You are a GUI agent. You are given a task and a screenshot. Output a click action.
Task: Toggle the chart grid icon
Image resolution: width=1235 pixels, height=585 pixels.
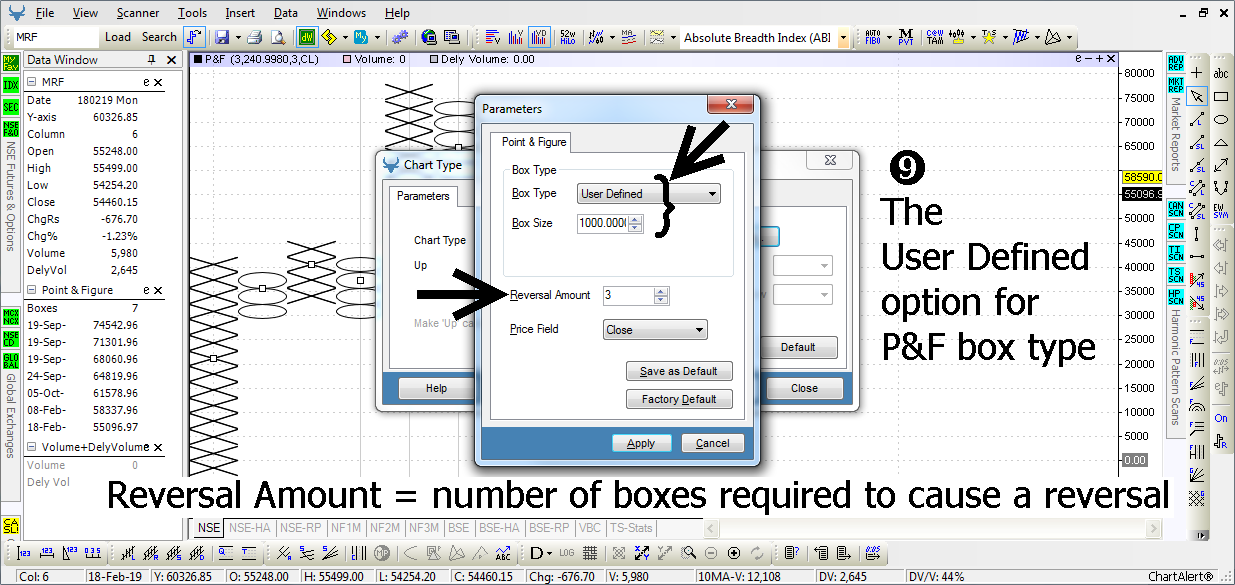[591, 553]
